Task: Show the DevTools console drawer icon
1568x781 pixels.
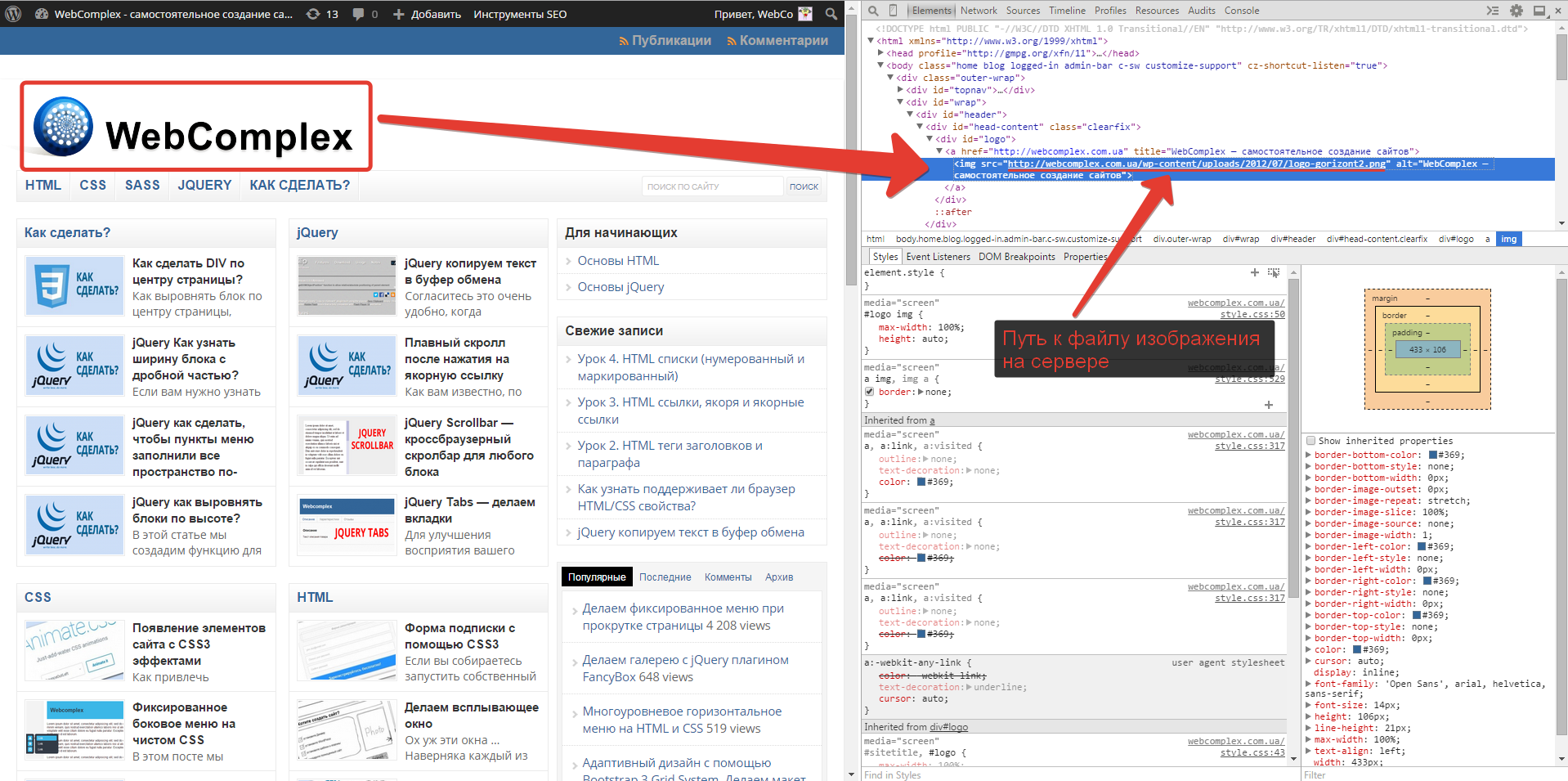Action: [x=1493, y=11]
